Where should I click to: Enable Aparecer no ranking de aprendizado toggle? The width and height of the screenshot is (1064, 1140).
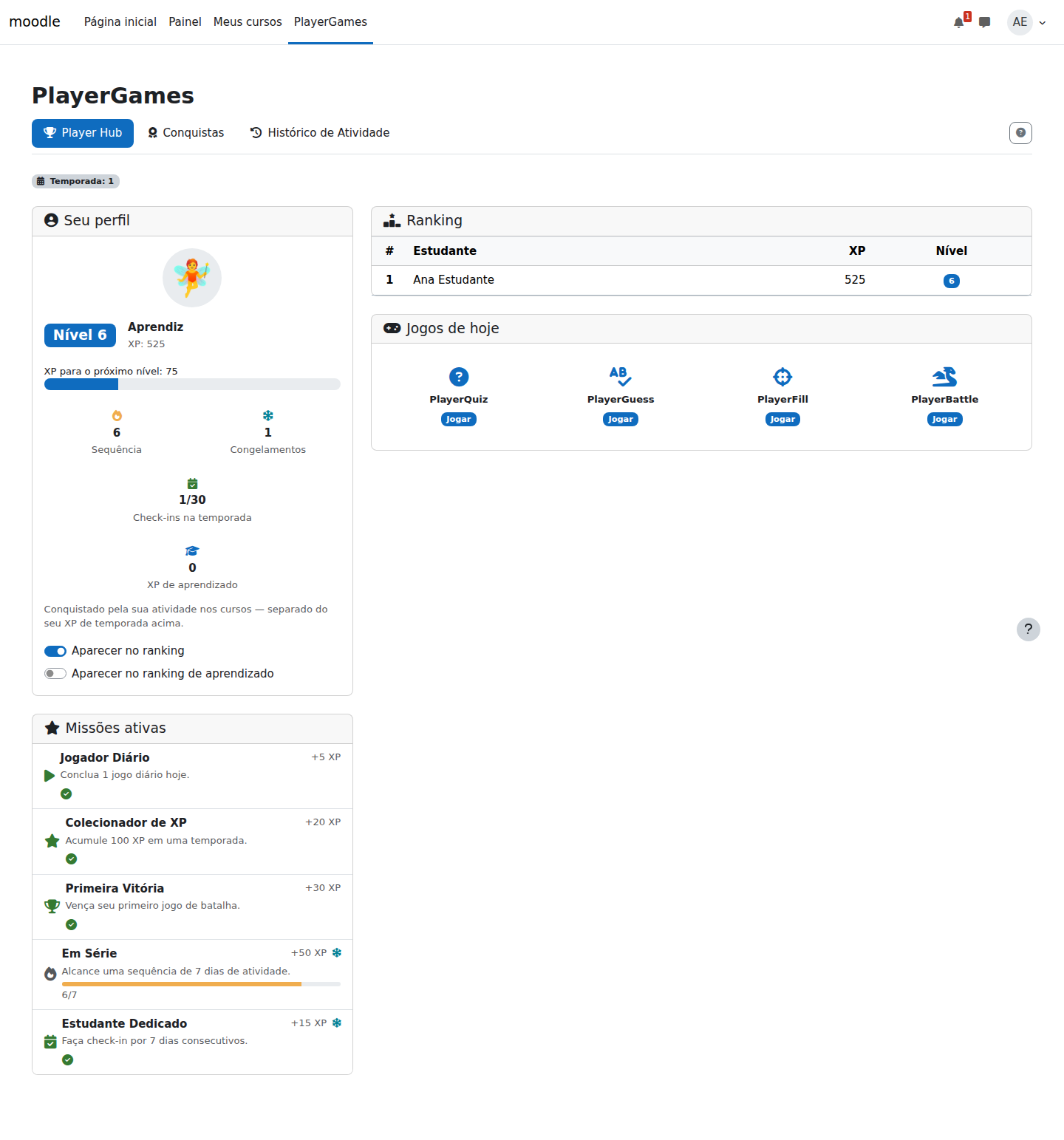[x=55, y=674]
